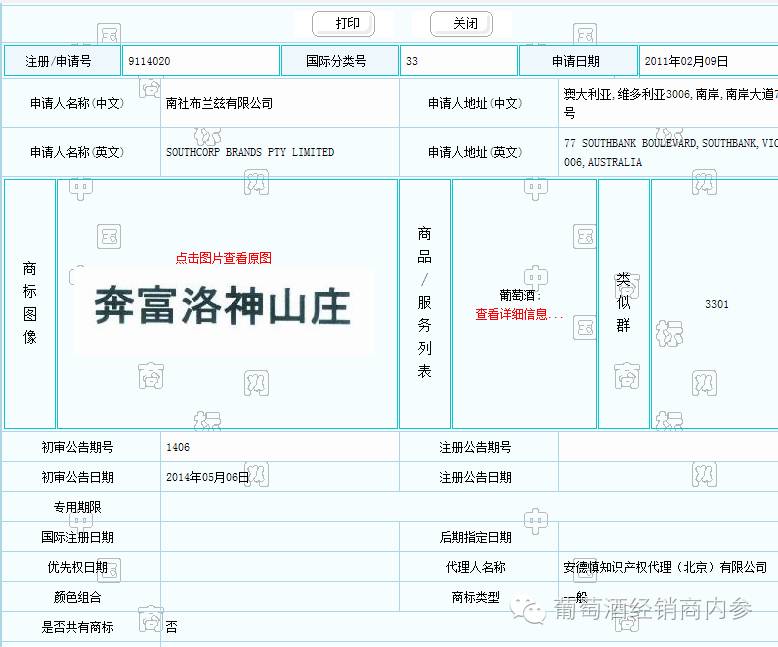
Task: Click the 代理人名称 label
Action: pyautogui.click(x=475, y=567)
